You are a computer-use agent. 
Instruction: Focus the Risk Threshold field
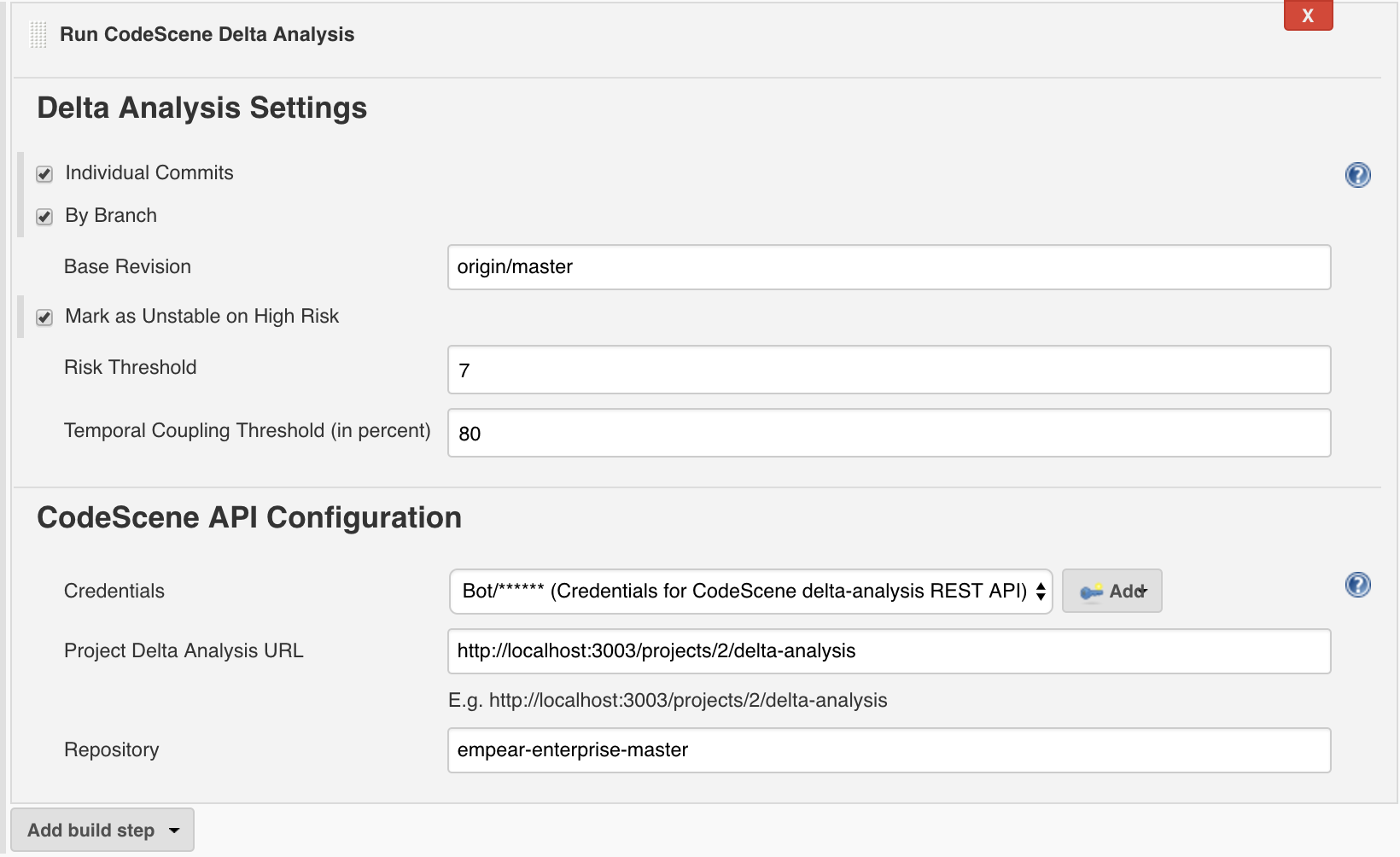[888, 370]
